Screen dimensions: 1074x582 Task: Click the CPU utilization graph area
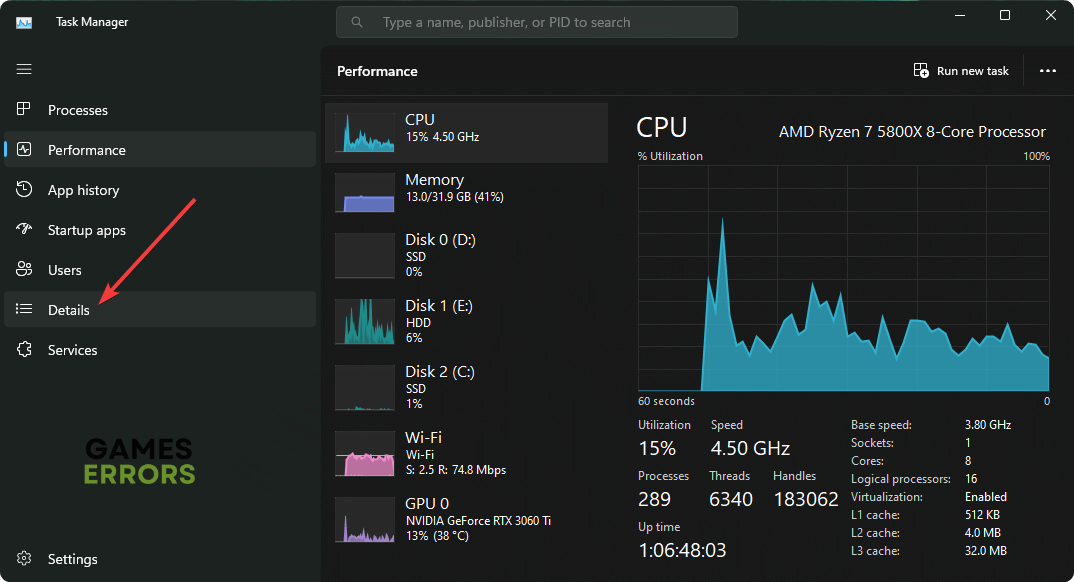[843, 278]
